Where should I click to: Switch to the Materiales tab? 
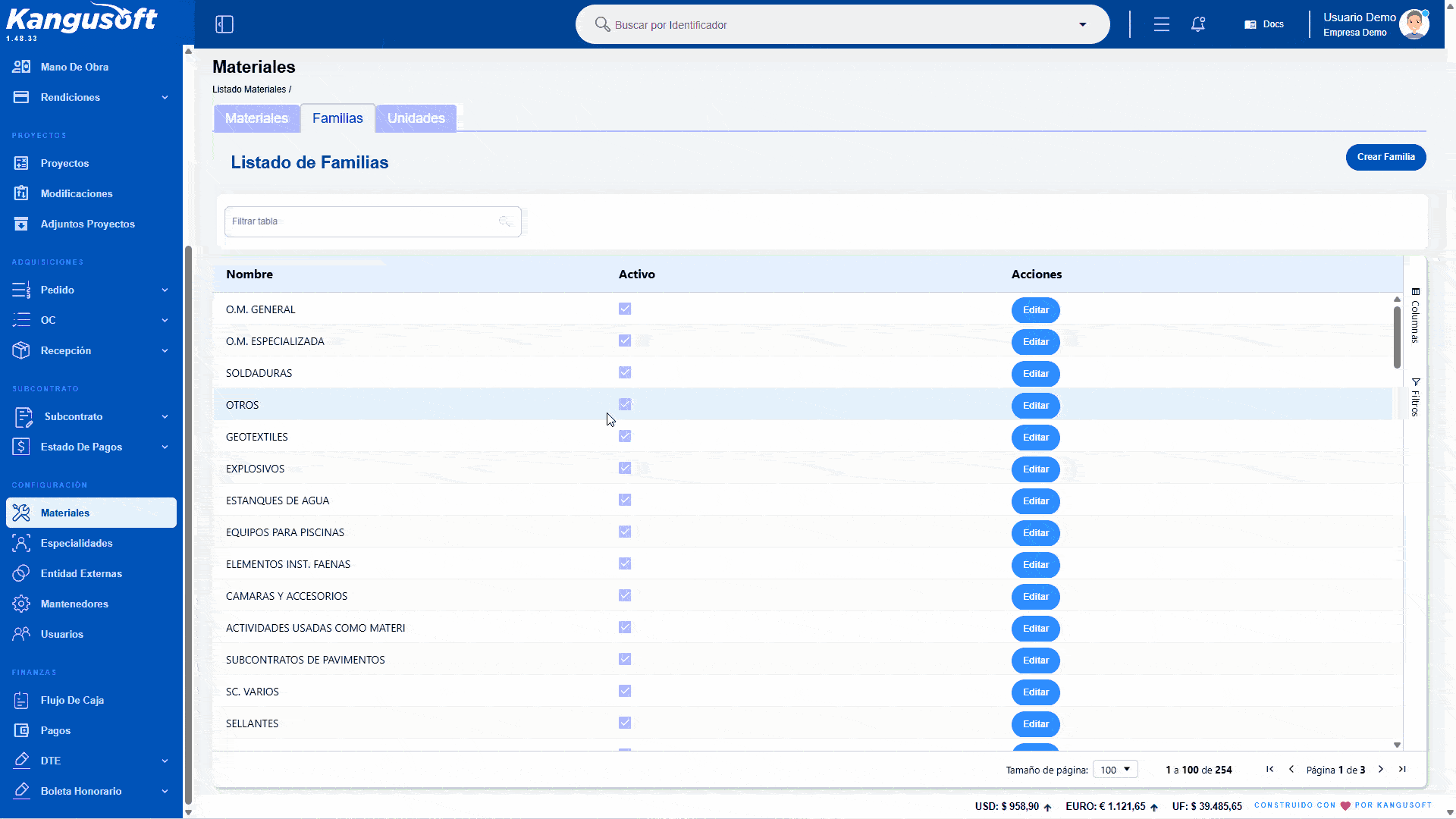[x=256, y=118]
